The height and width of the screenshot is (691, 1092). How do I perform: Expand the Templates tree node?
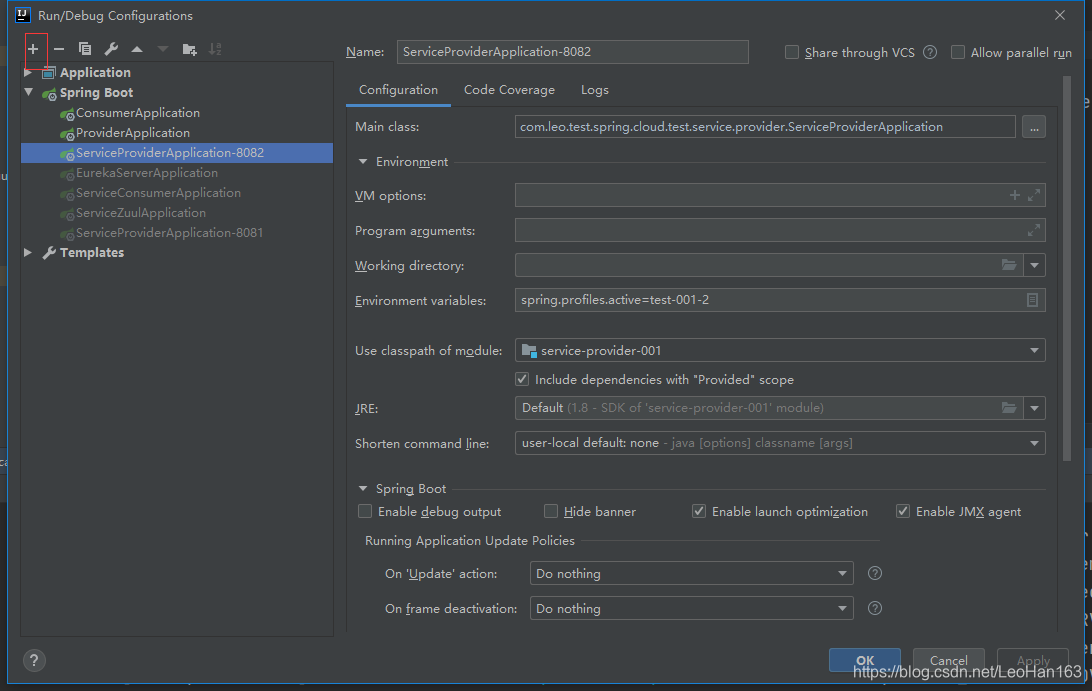point(28,252)
